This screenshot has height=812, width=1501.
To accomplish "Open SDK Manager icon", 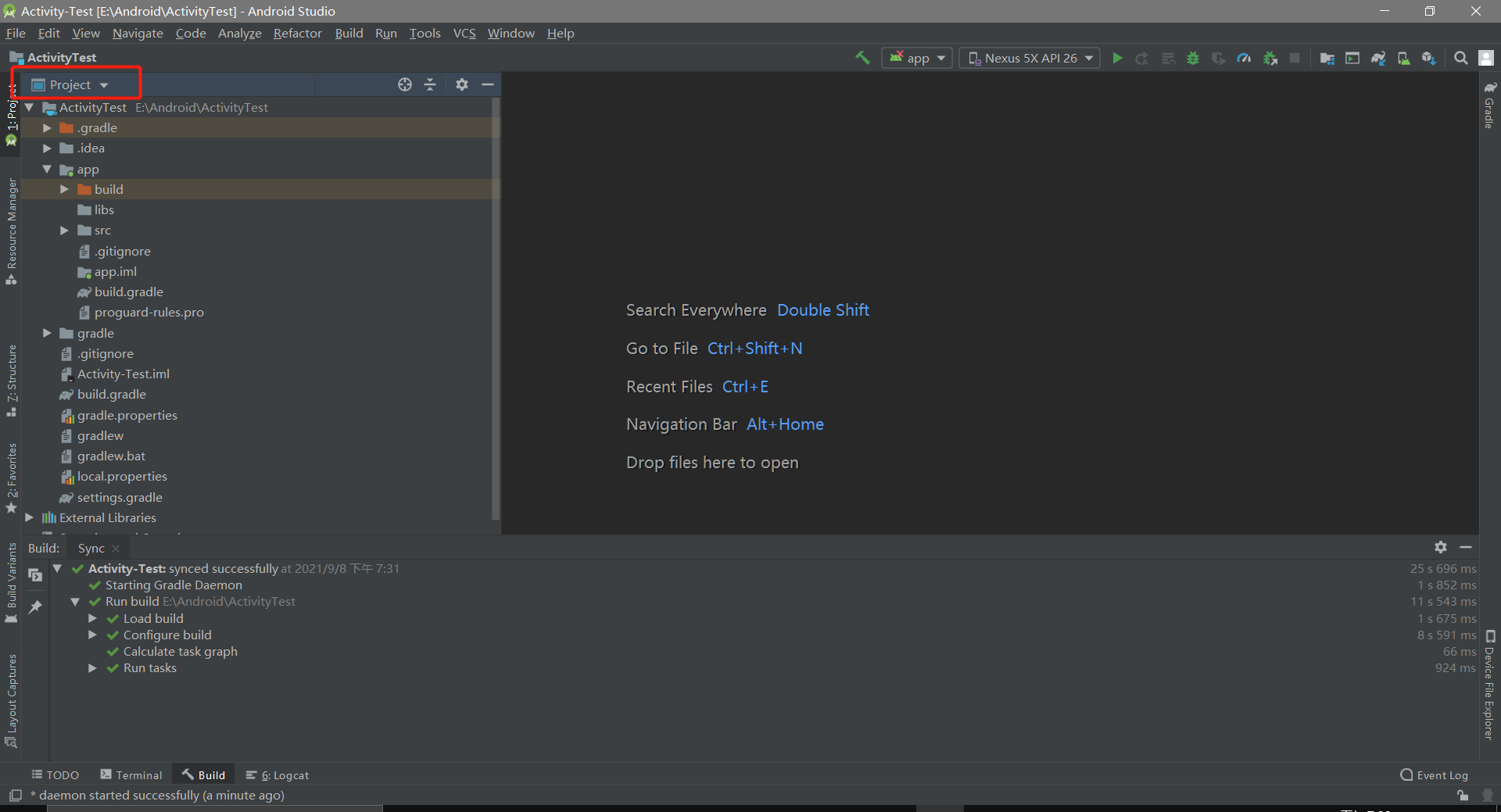I will (1429, 58).
